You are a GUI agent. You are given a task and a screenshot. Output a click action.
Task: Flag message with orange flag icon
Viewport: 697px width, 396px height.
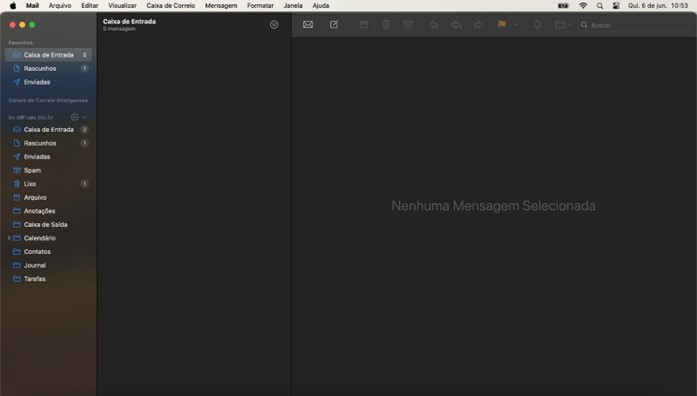tap(502, 24)
